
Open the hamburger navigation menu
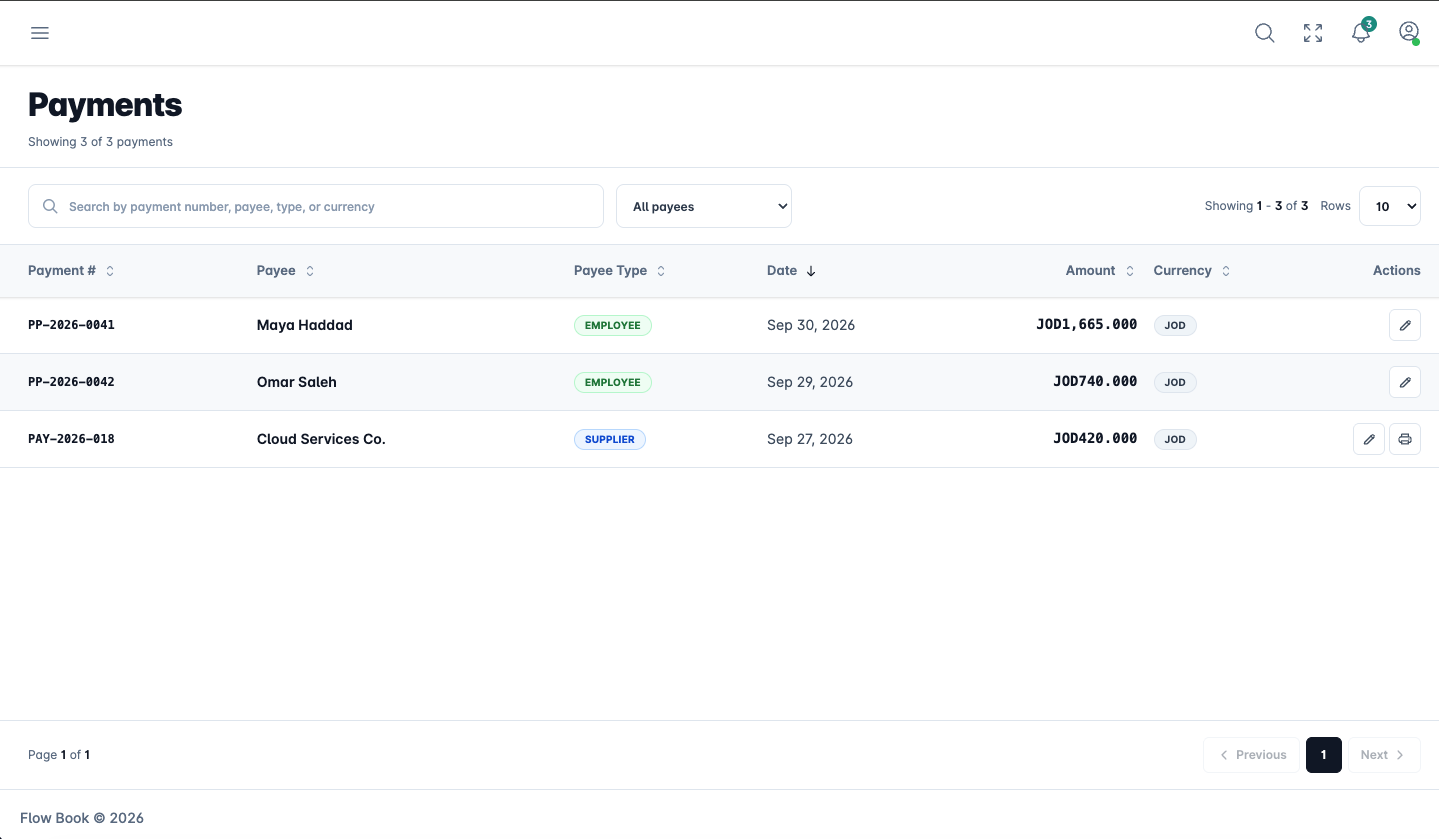coord(40,33)
